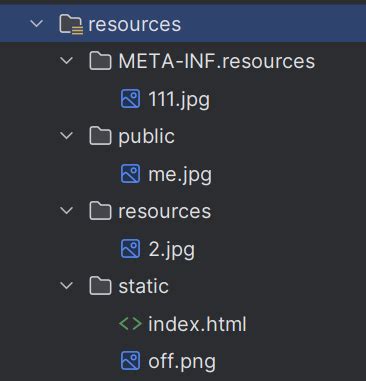Click the static folder icon

pyautogui.click(x=100, y=286)
